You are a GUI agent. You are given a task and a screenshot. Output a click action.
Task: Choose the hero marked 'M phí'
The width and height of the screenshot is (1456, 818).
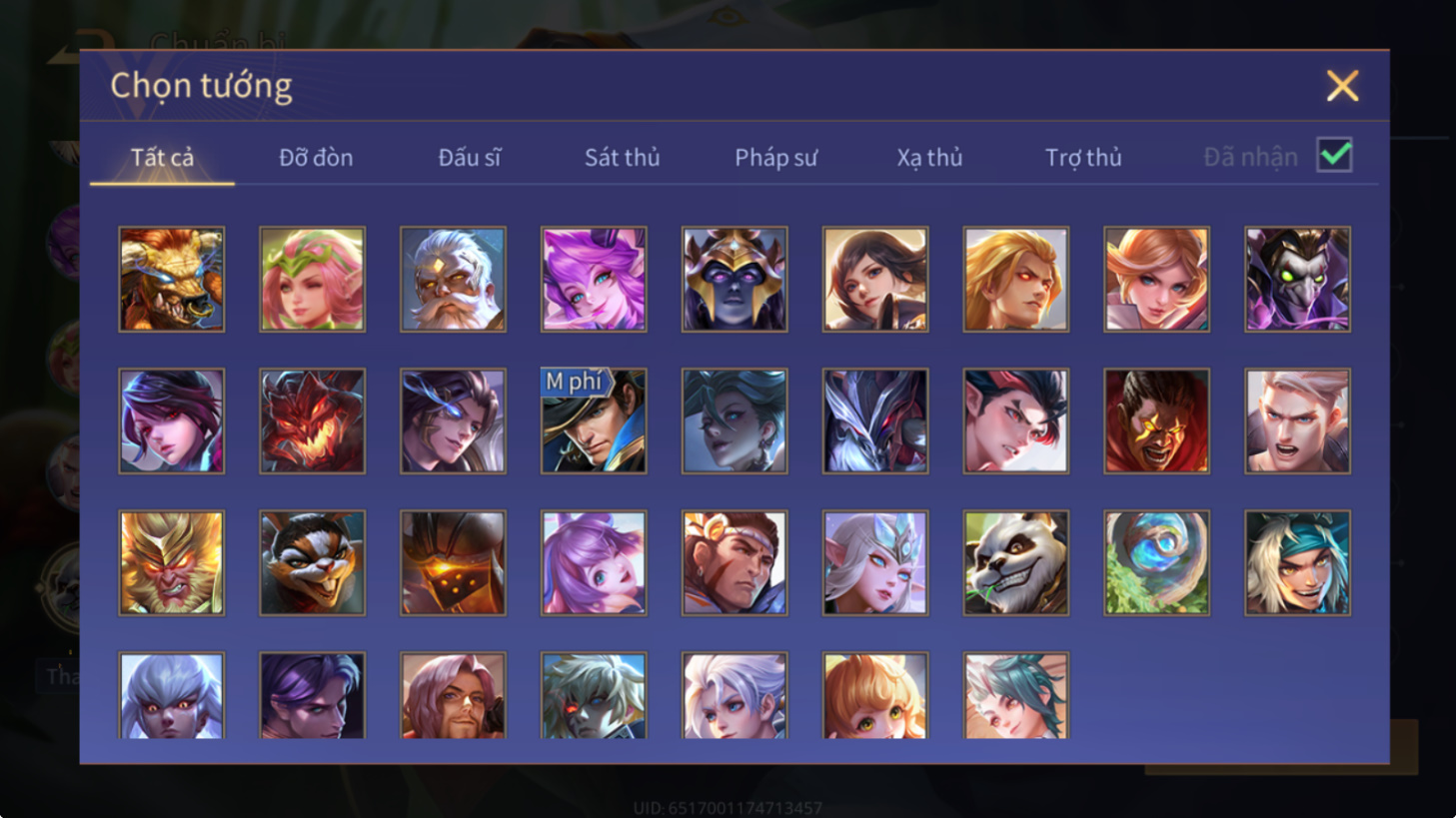coord(594,420)
